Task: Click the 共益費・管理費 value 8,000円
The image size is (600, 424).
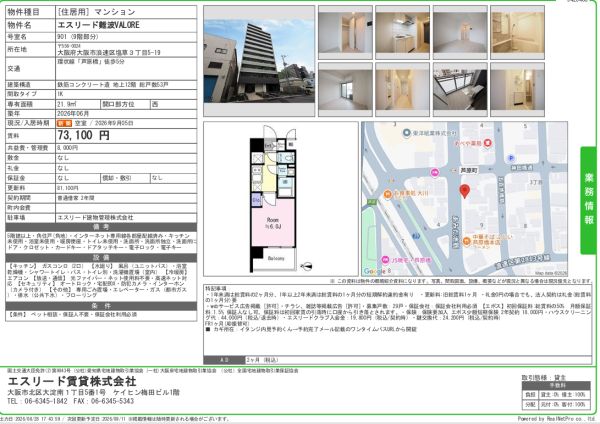Action: [x=68, y=148]
